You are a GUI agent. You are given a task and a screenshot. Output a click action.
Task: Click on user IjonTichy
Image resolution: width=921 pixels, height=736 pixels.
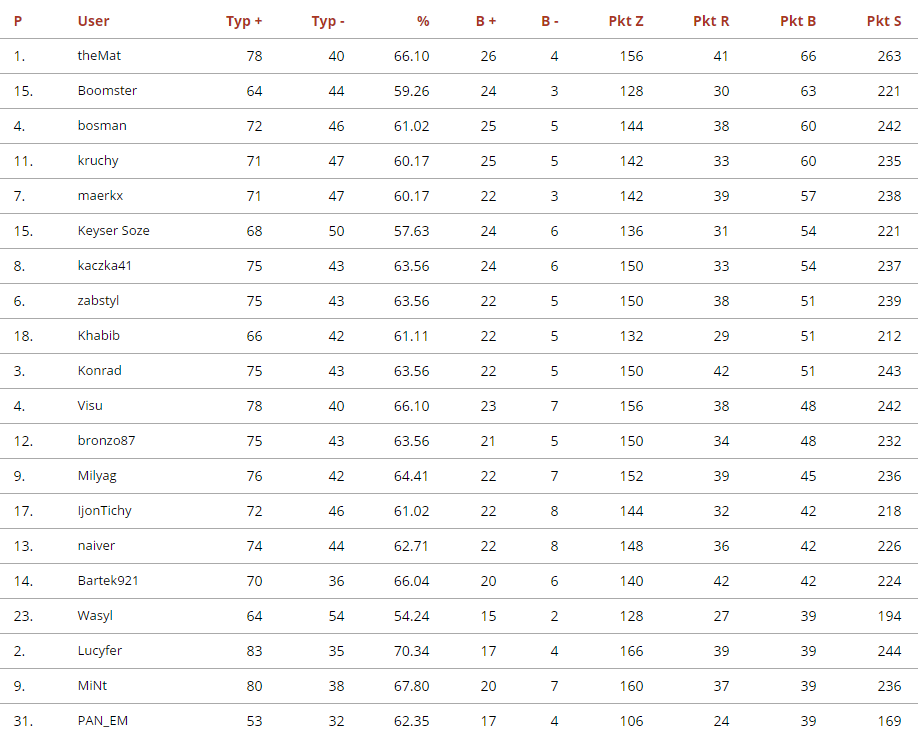104,511
